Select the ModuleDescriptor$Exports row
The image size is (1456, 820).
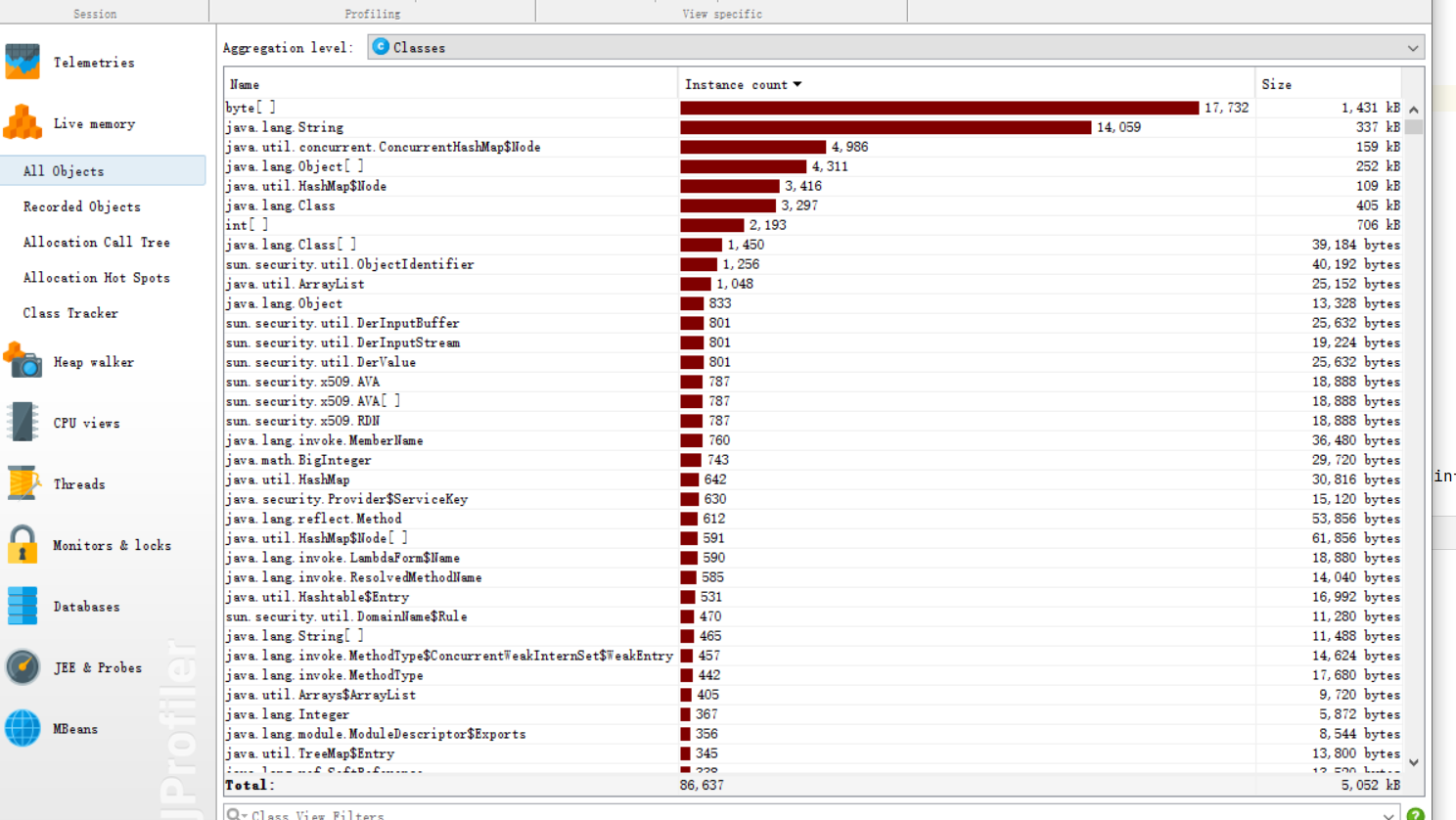813,734
